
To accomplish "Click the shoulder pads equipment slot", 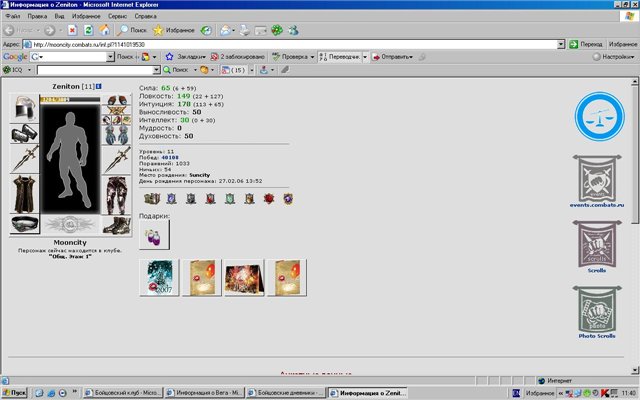I will coord(117,99).
